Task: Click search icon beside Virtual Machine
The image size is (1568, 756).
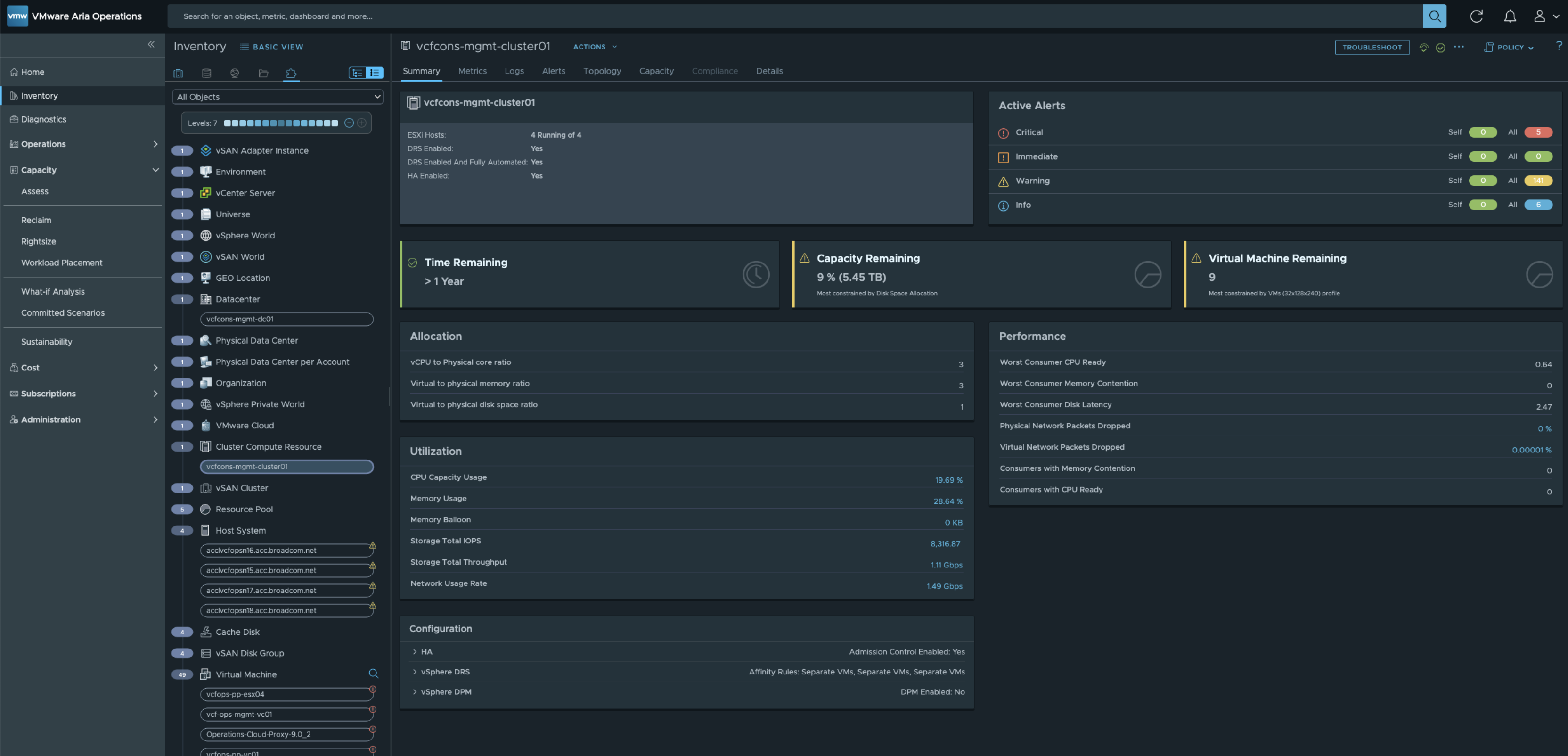Action: pyautogui.click(x=373, y=673)
